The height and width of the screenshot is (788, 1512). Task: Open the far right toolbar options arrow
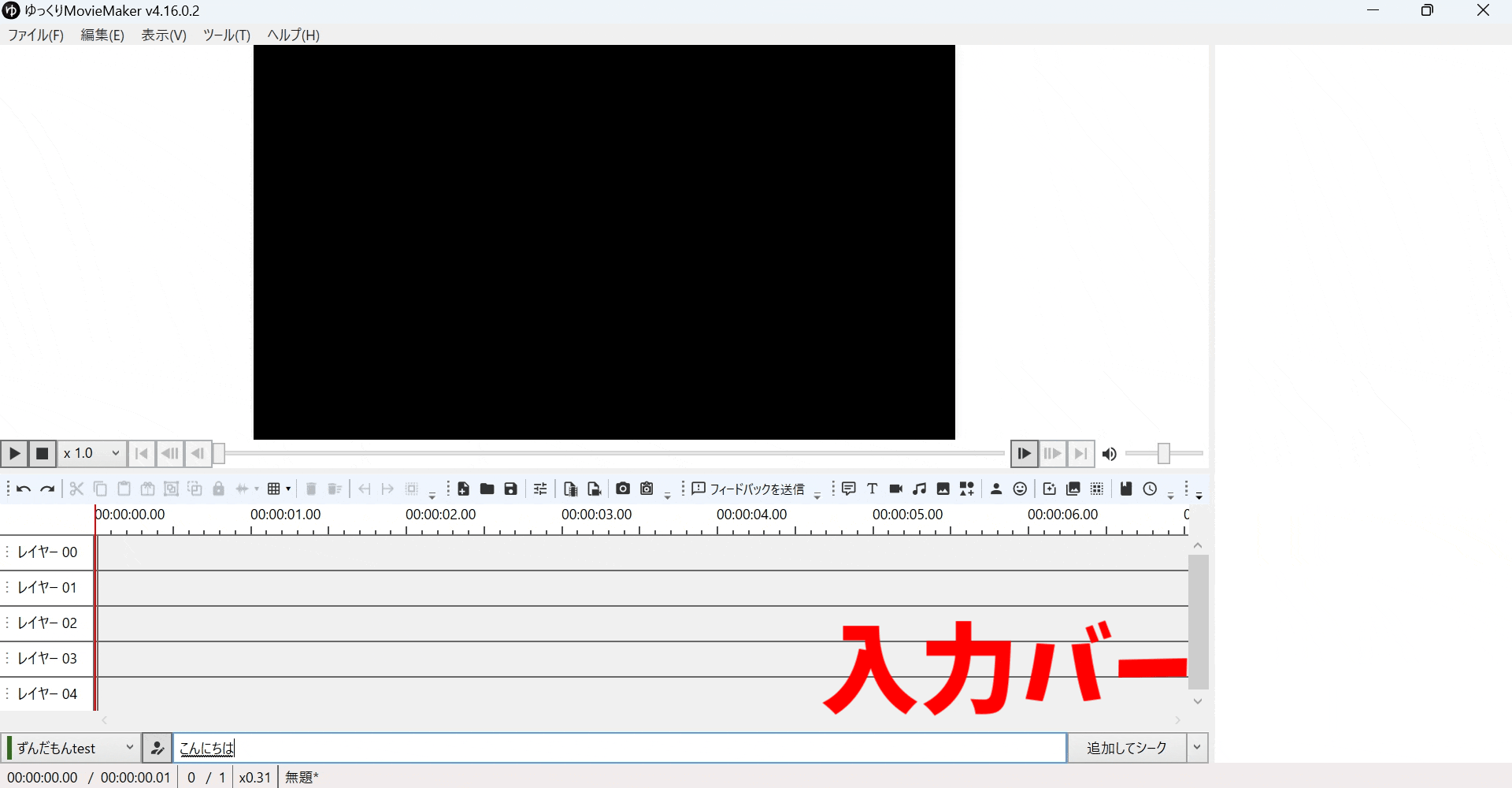click(x=1199, y=496)
